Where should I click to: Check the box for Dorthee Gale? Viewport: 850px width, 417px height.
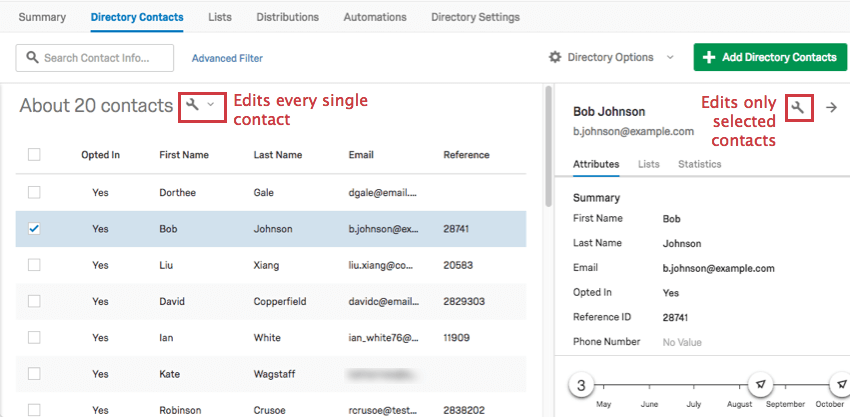click(x=34, y=193)
